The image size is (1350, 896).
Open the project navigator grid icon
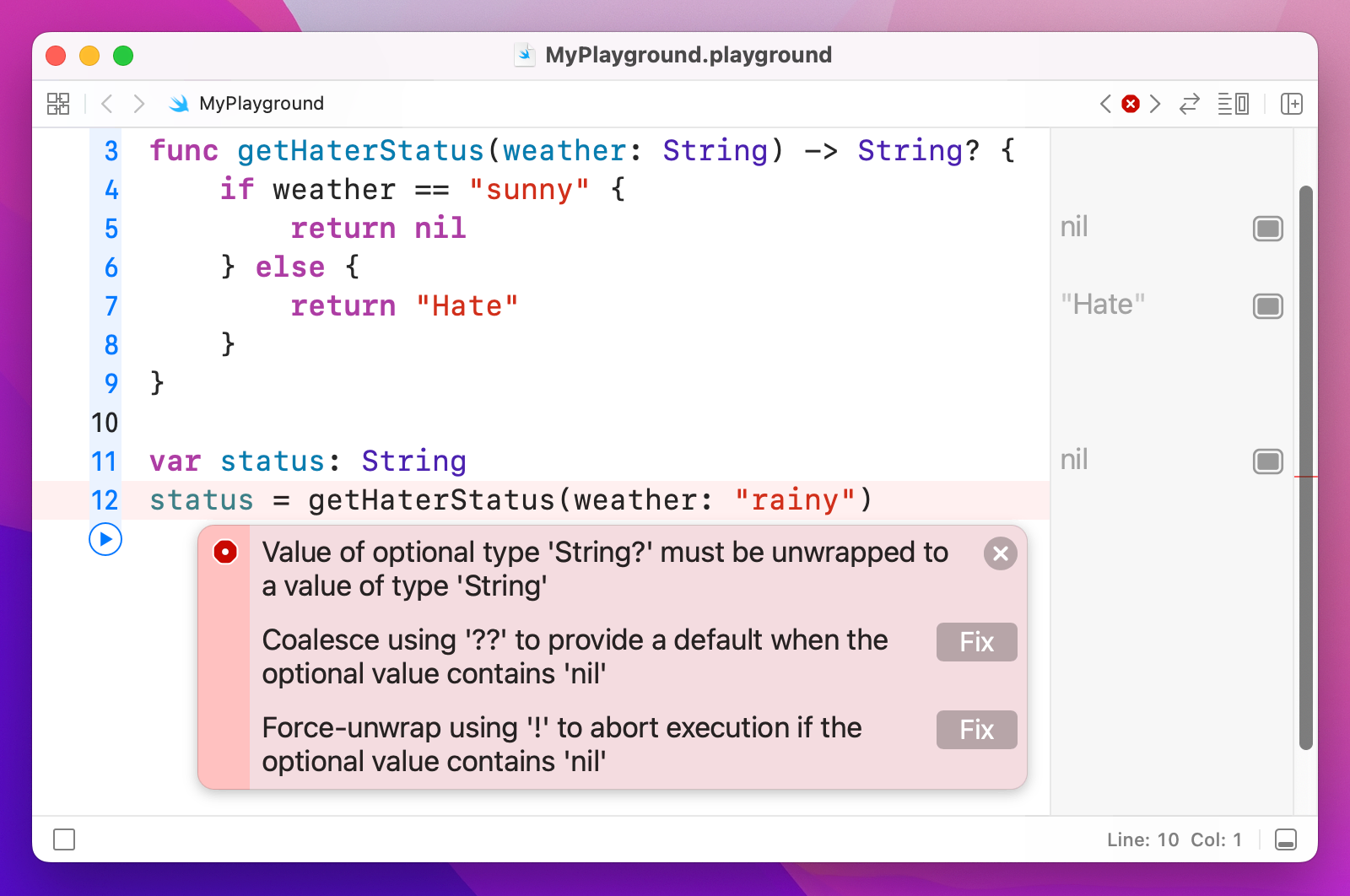[x=58, y=104]
